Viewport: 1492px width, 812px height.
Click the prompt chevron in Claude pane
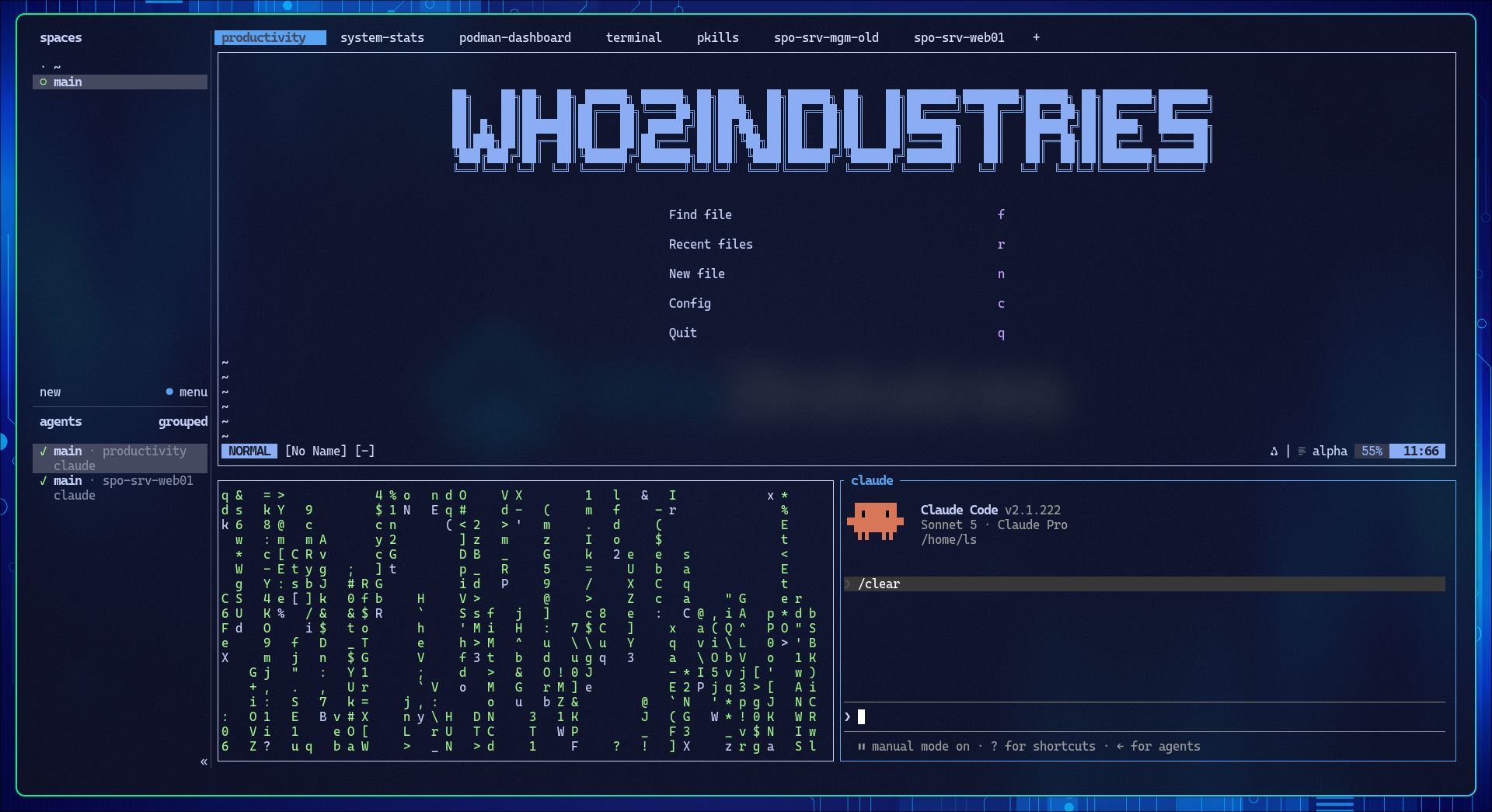(848, 716)
